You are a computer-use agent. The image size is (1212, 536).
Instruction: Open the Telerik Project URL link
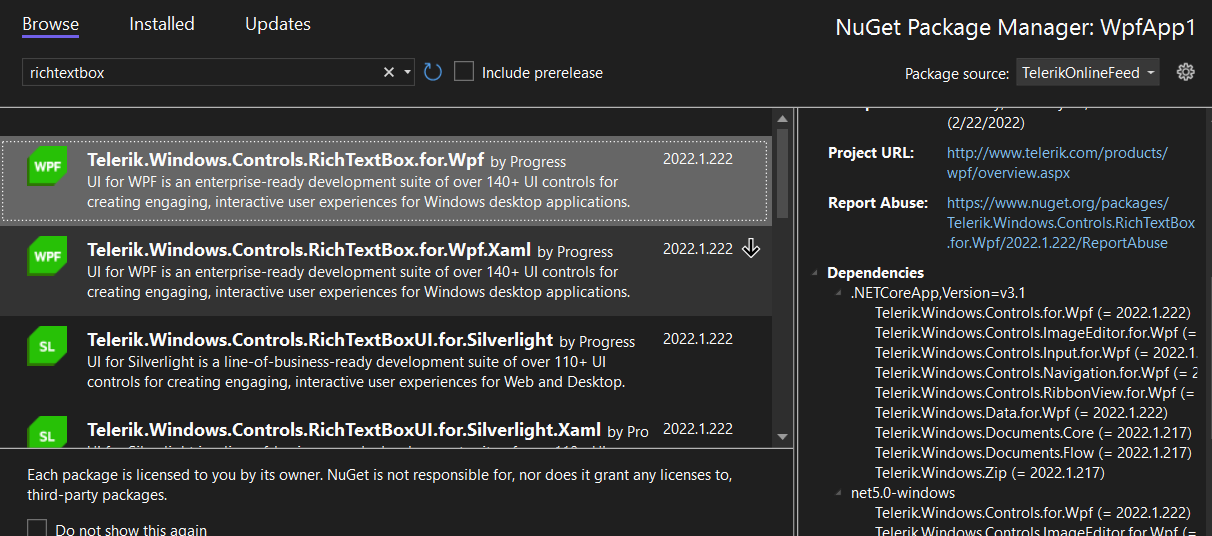[x=1057, y=162]
